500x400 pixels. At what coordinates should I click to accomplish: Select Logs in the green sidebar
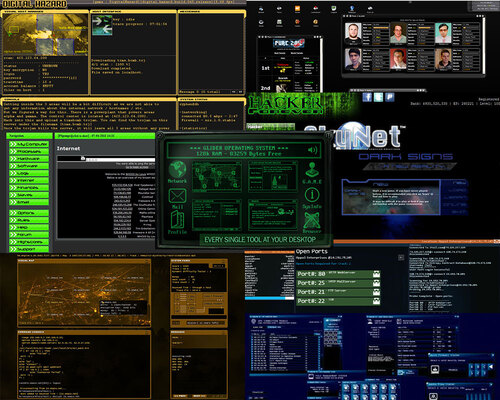pos(29,173)
